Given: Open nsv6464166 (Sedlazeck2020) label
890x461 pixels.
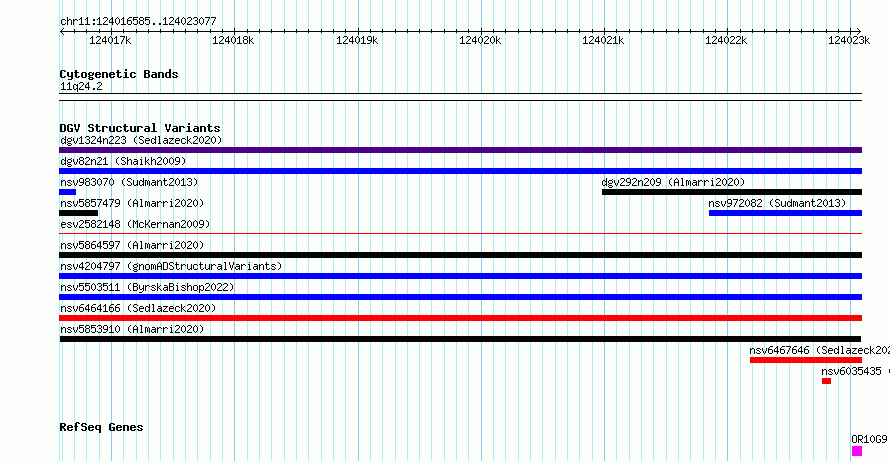Looking at the screenshot, I should (x=138, y=308).
